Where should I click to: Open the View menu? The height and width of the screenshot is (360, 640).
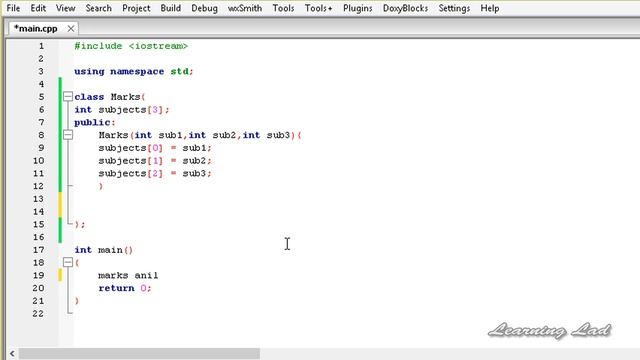point(65,8)
